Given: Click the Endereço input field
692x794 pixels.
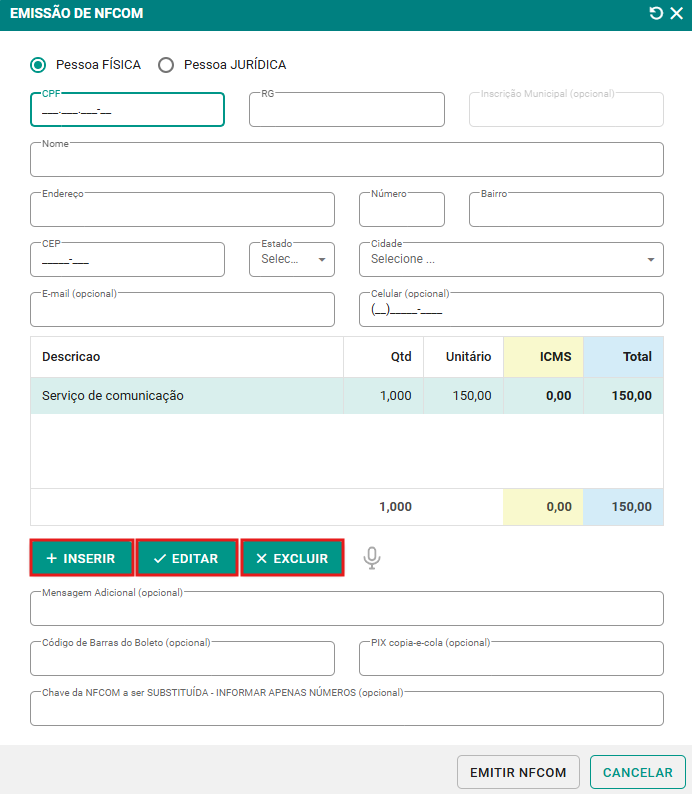Looking at the screenshot, I should tap(182, 210).
